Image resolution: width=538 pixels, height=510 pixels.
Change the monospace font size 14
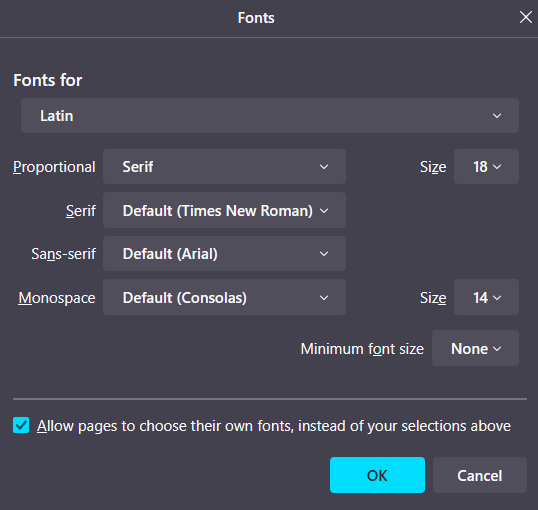tap(486, 297)
